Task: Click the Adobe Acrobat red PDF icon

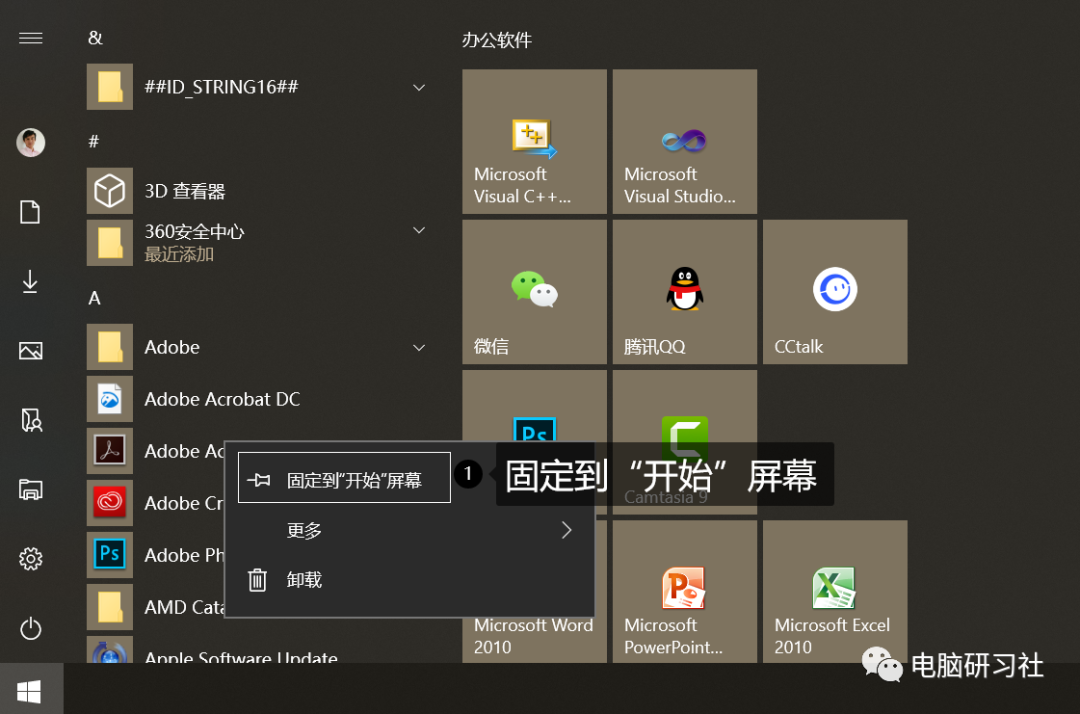Action: click(110, 451)
